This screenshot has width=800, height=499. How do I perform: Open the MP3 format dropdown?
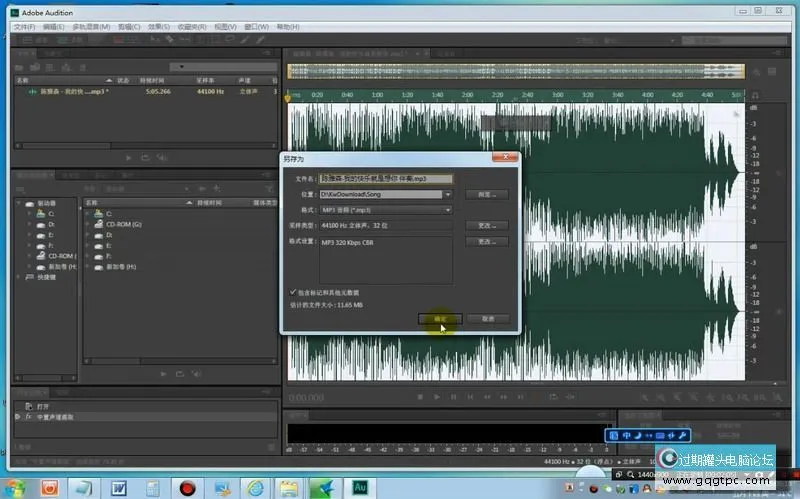(x=448, y=210)
